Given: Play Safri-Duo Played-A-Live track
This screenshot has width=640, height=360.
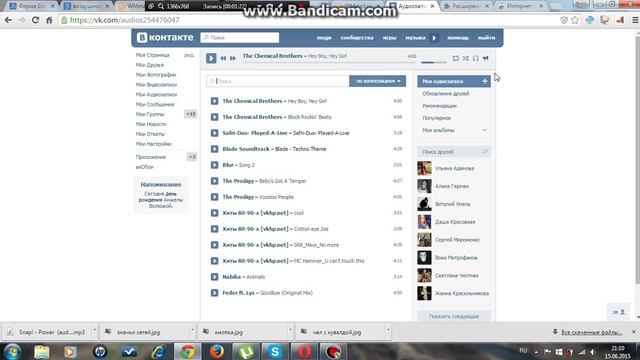Looking at the screenshot, I should pyautogui.click(x=214, y=133).
